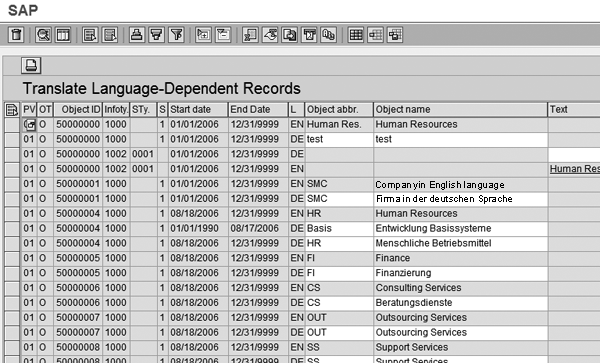Click the 'Start date' column header
600x363 pixels.
click(198, 110)
